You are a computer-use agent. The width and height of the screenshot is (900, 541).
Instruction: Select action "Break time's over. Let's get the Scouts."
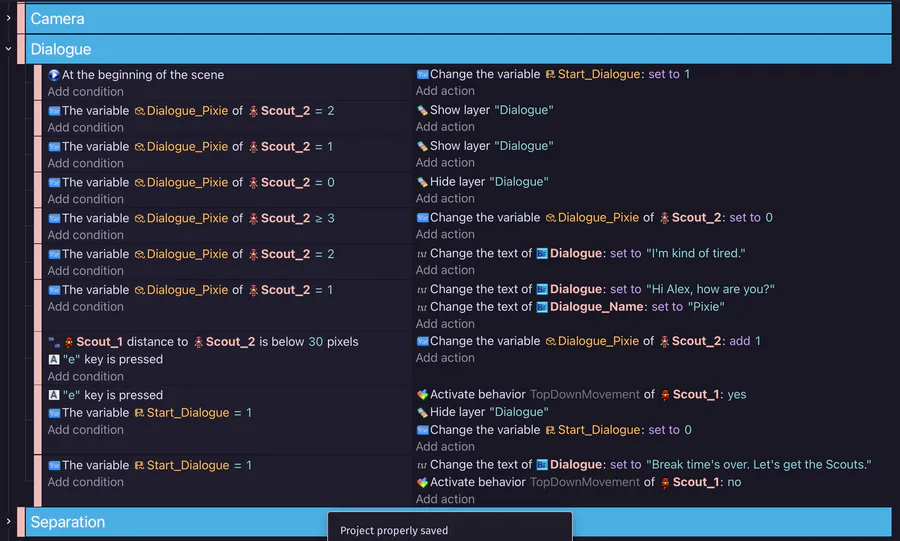point(644,465)
